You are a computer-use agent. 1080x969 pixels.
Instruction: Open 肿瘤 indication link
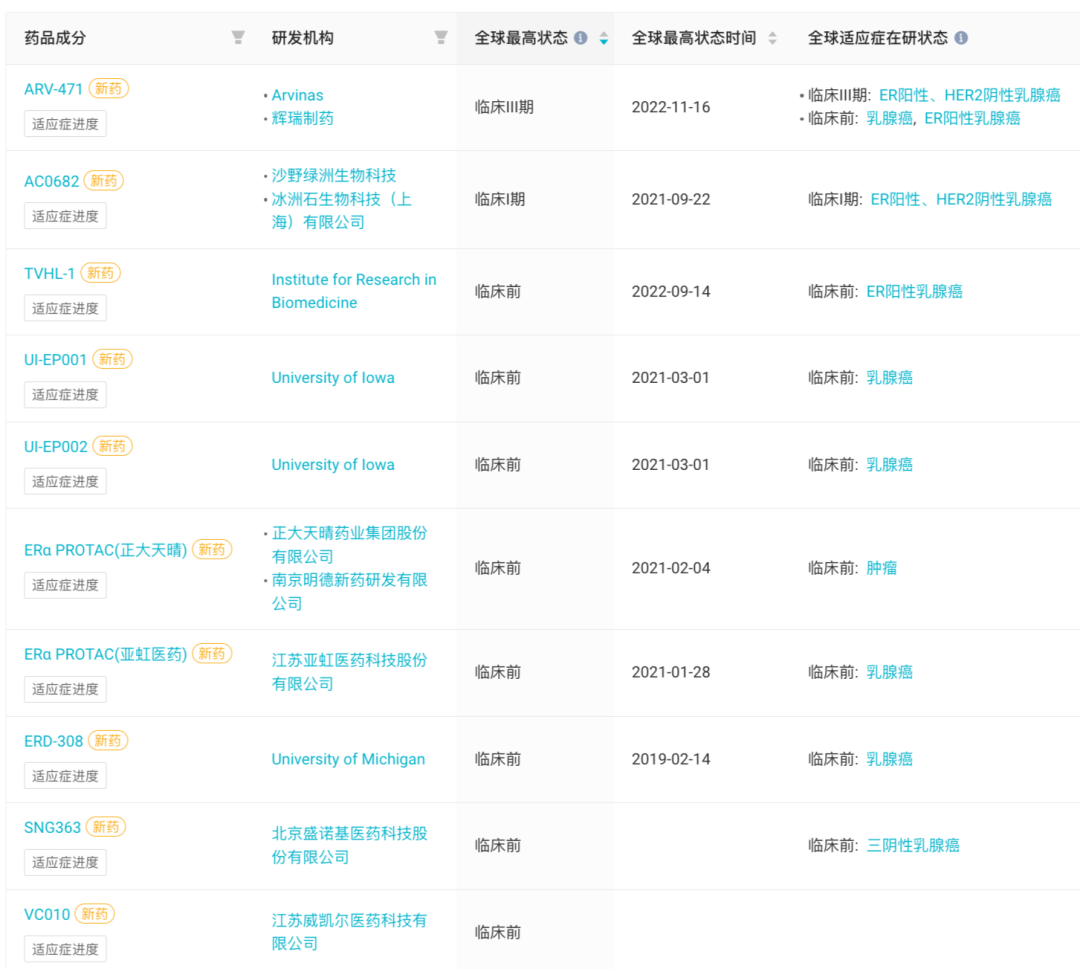(882, 568)
